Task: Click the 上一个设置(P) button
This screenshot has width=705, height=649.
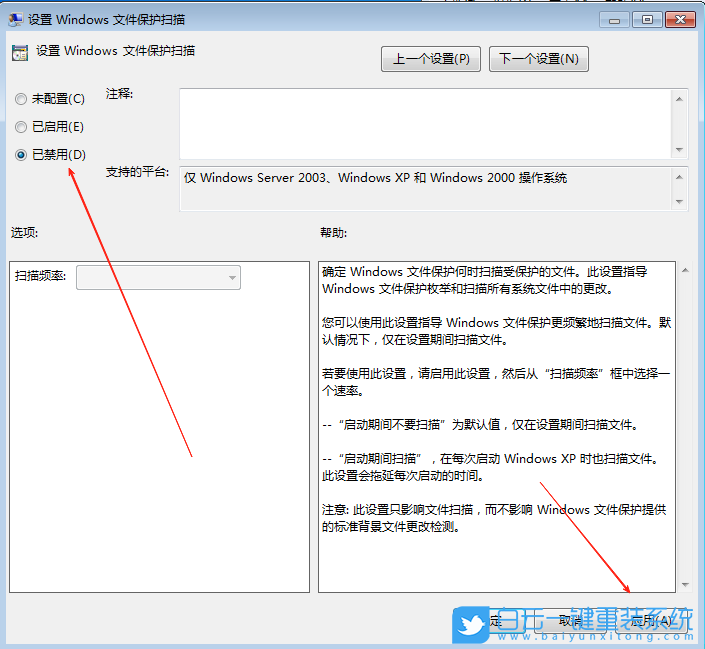Action: [431, 59]
